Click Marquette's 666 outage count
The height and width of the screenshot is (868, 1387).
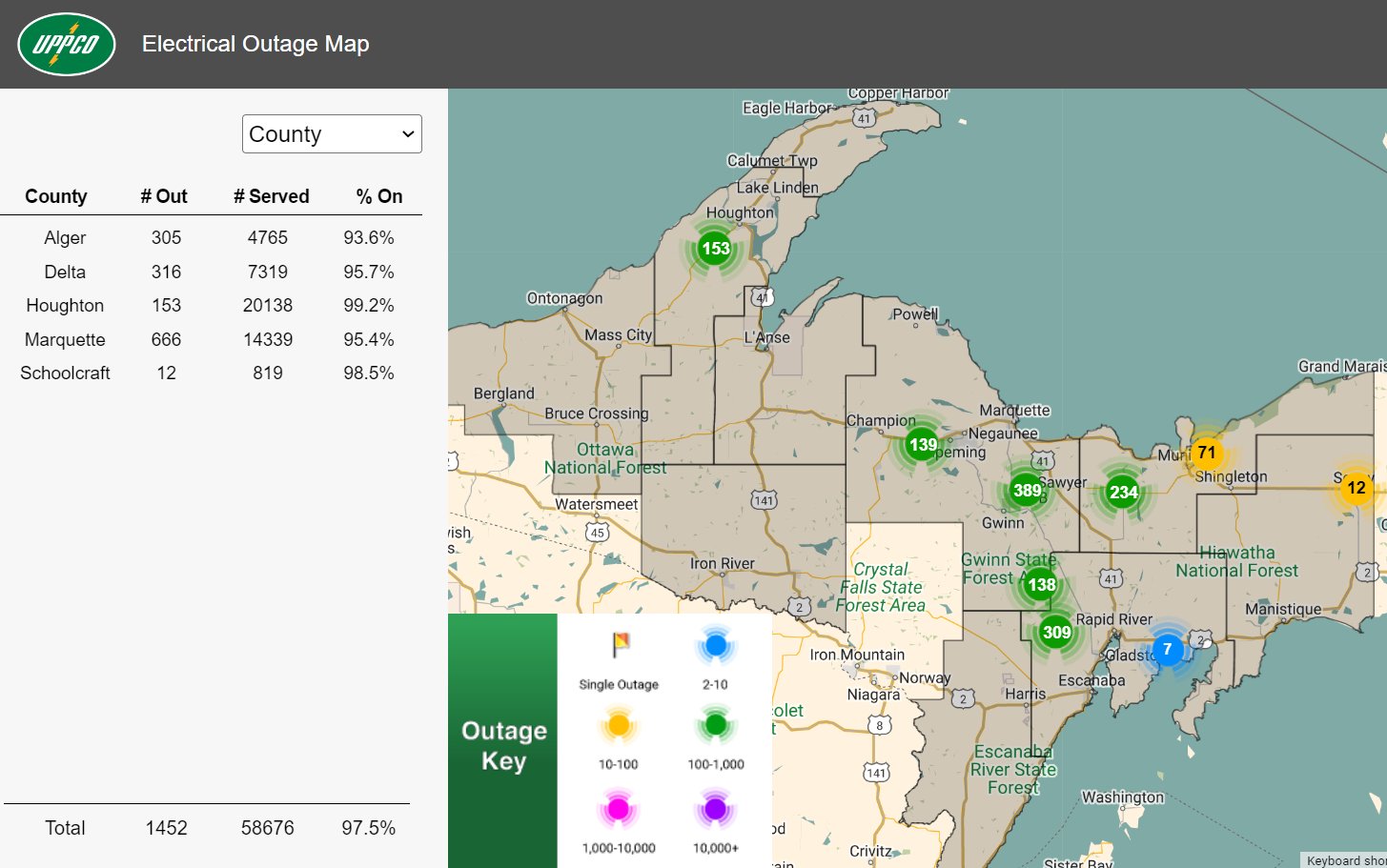[166, 340]
